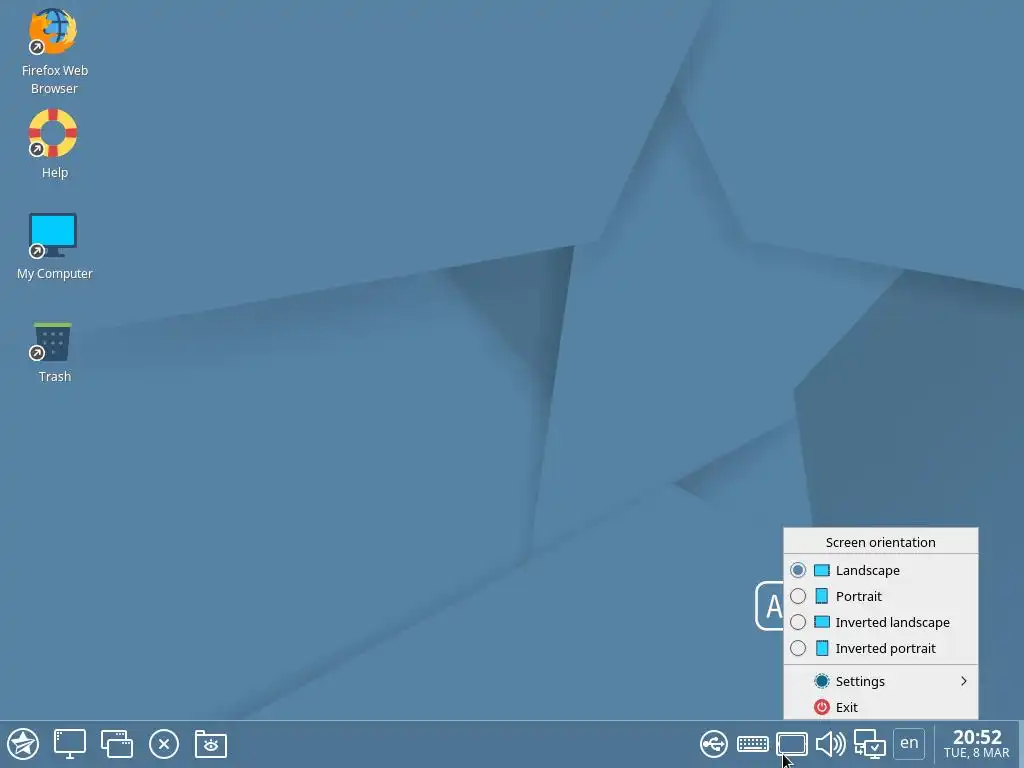Click the Inverted portrait screen icon

tap(822, 648)
